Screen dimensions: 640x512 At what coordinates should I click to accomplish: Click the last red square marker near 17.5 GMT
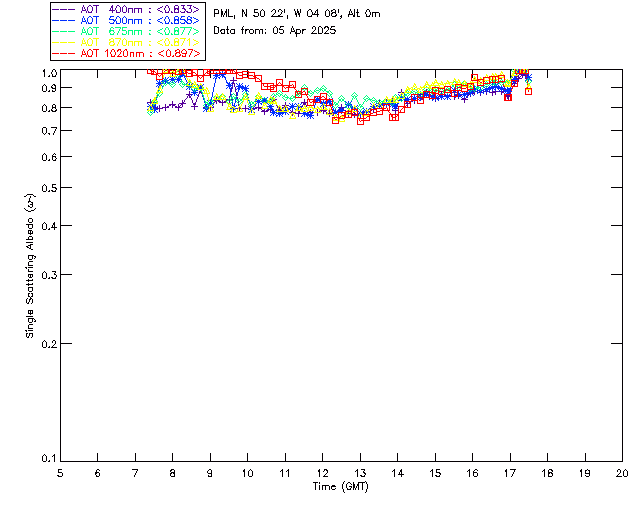click(529, 91)
